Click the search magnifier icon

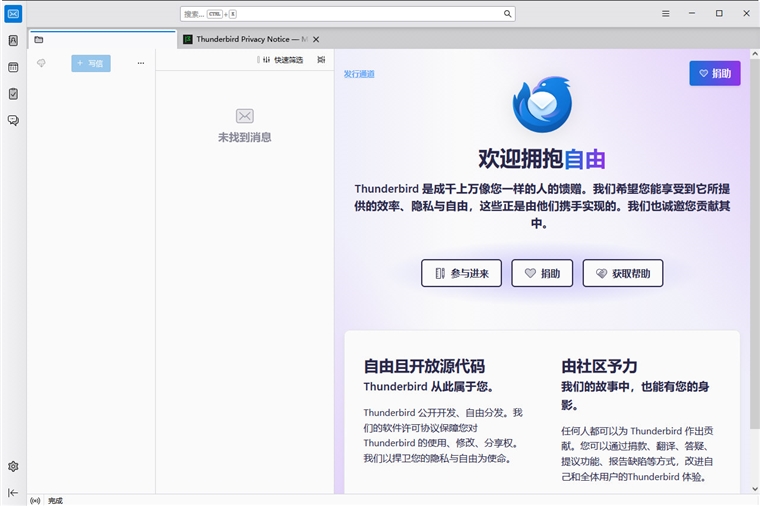click(x=507, y=14)
